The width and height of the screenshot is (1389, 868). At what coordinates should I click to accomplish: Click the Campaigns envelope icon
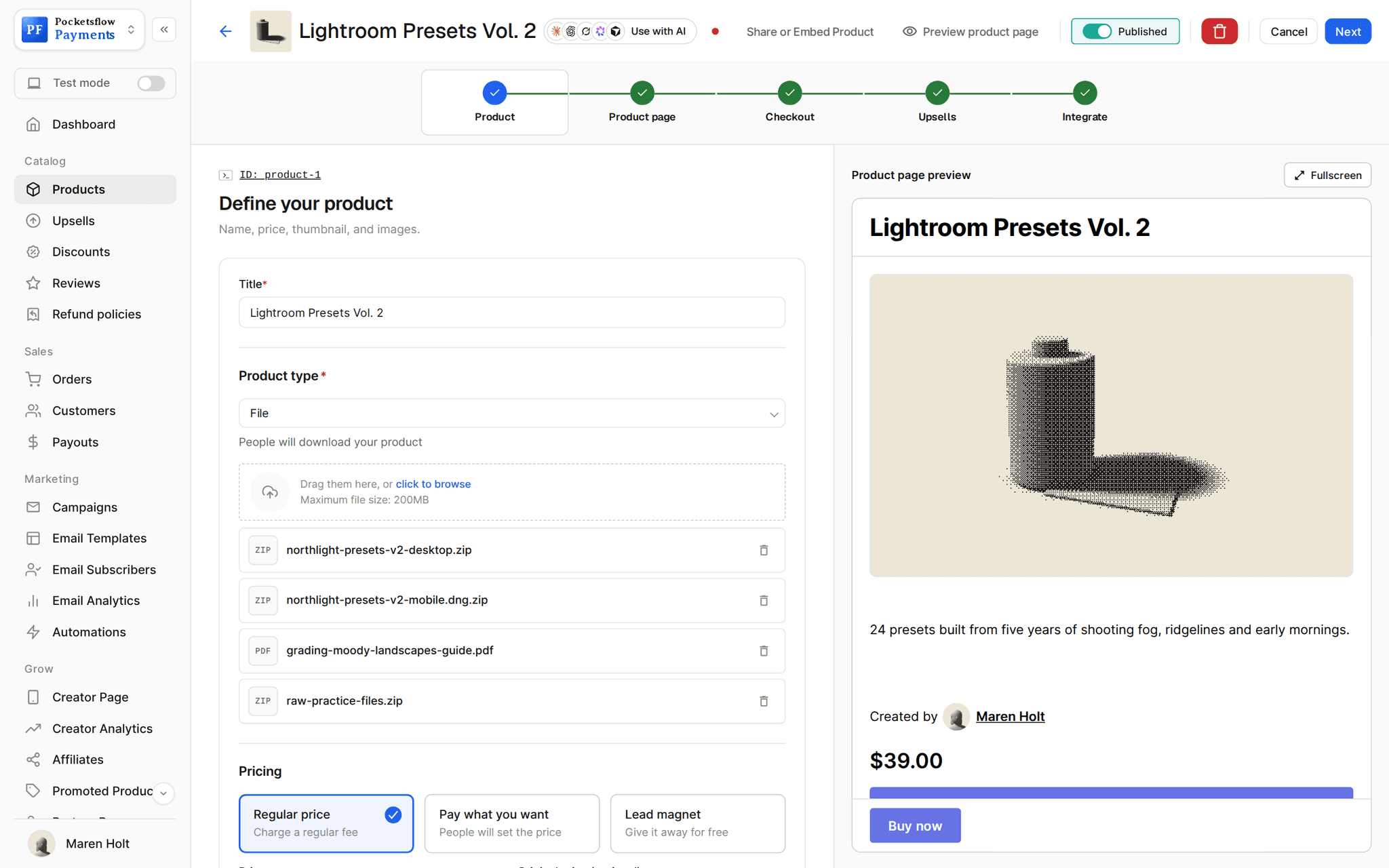click(x=33, y=507)
